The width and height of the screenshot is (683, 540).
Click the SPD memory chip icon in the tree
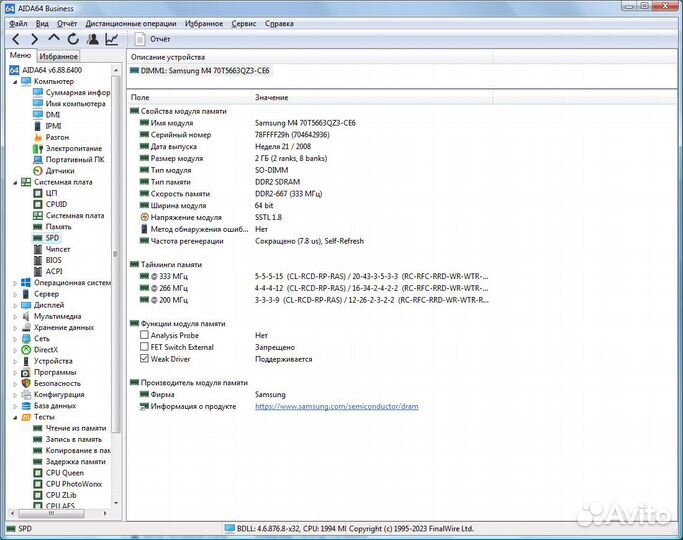tap(38, 238)
